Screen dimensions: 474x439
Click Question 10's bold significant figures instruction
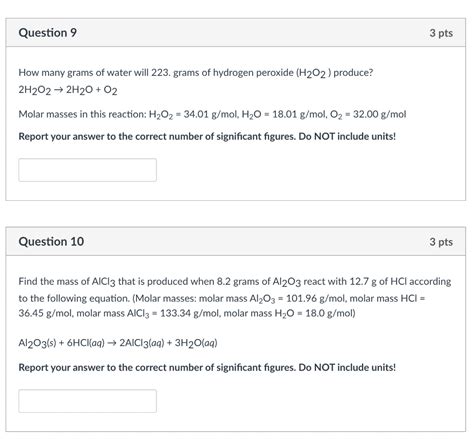pyautogui.click(x=207, y=367)
